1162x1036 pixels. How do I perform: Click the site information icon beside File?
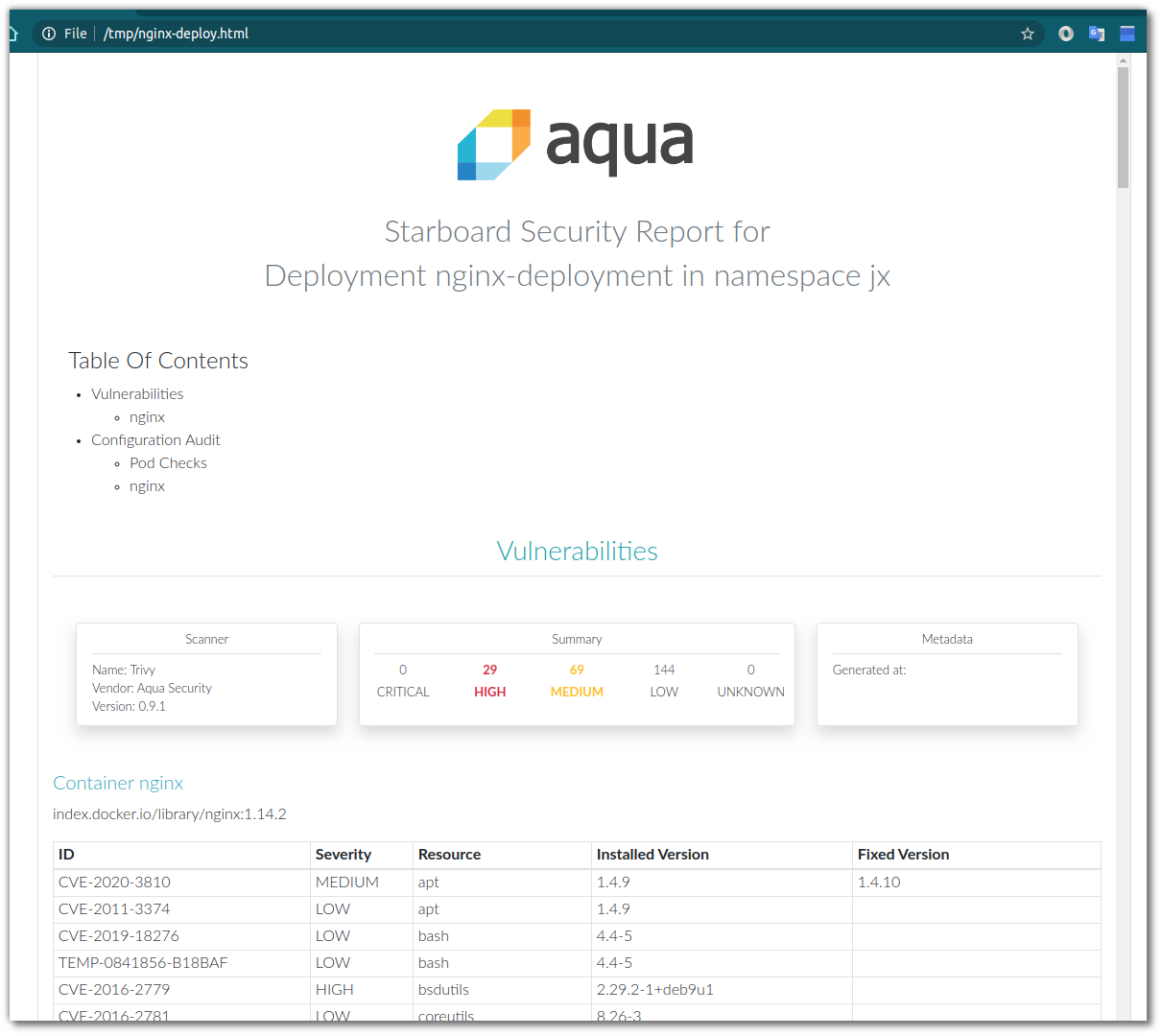[49, 34]
